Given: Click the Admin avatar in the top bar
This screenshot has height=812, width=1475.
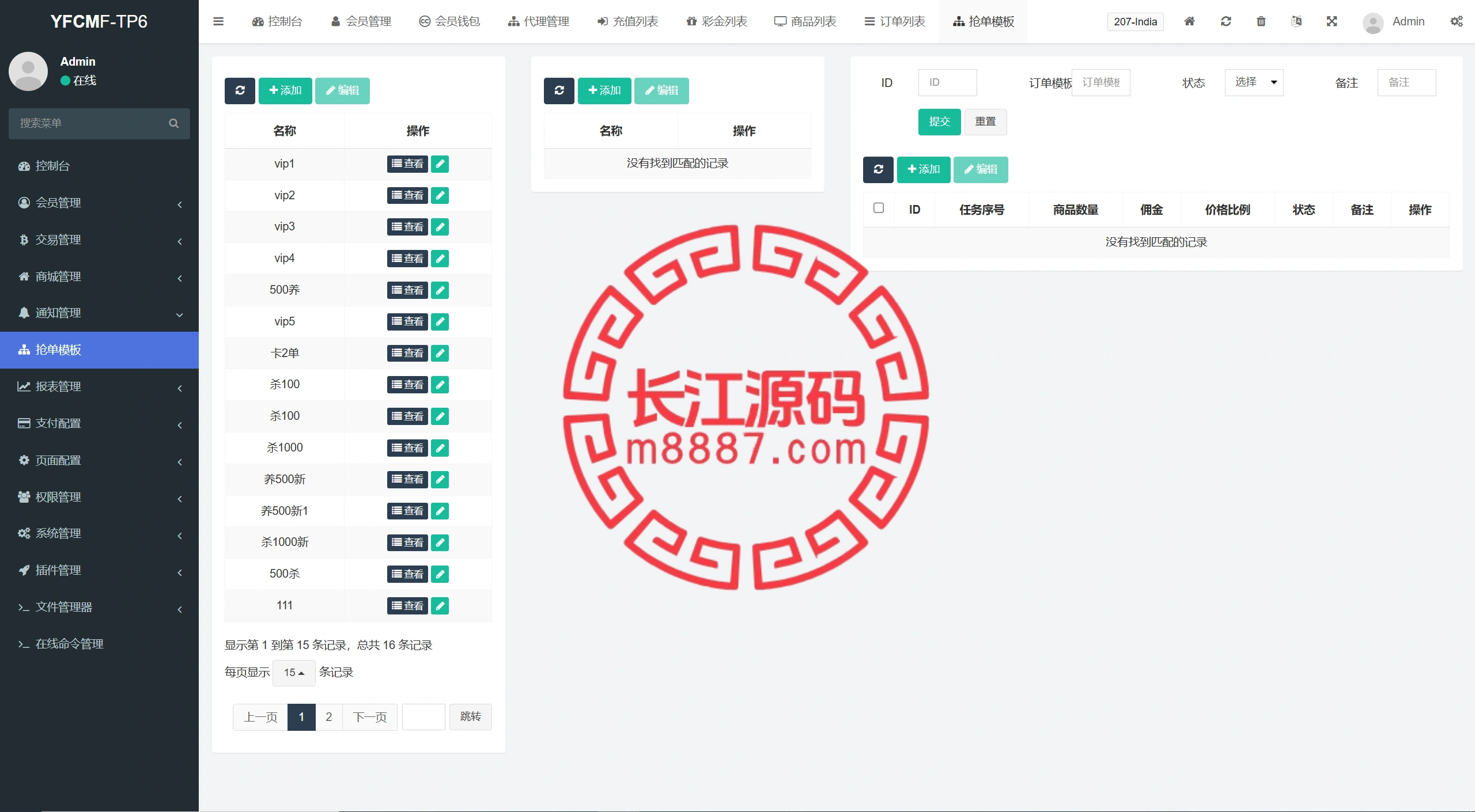Looking at the screenshot, I should click(1373, 22).
